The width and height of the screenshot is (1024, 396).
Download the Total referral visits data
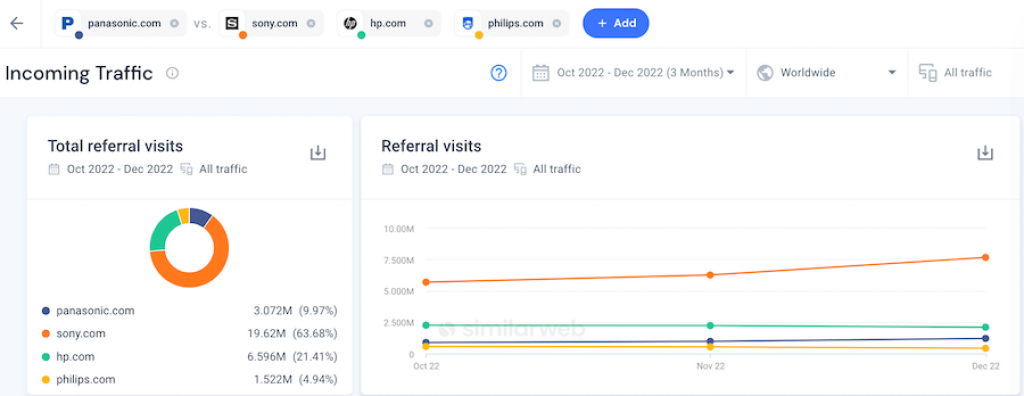318,154
